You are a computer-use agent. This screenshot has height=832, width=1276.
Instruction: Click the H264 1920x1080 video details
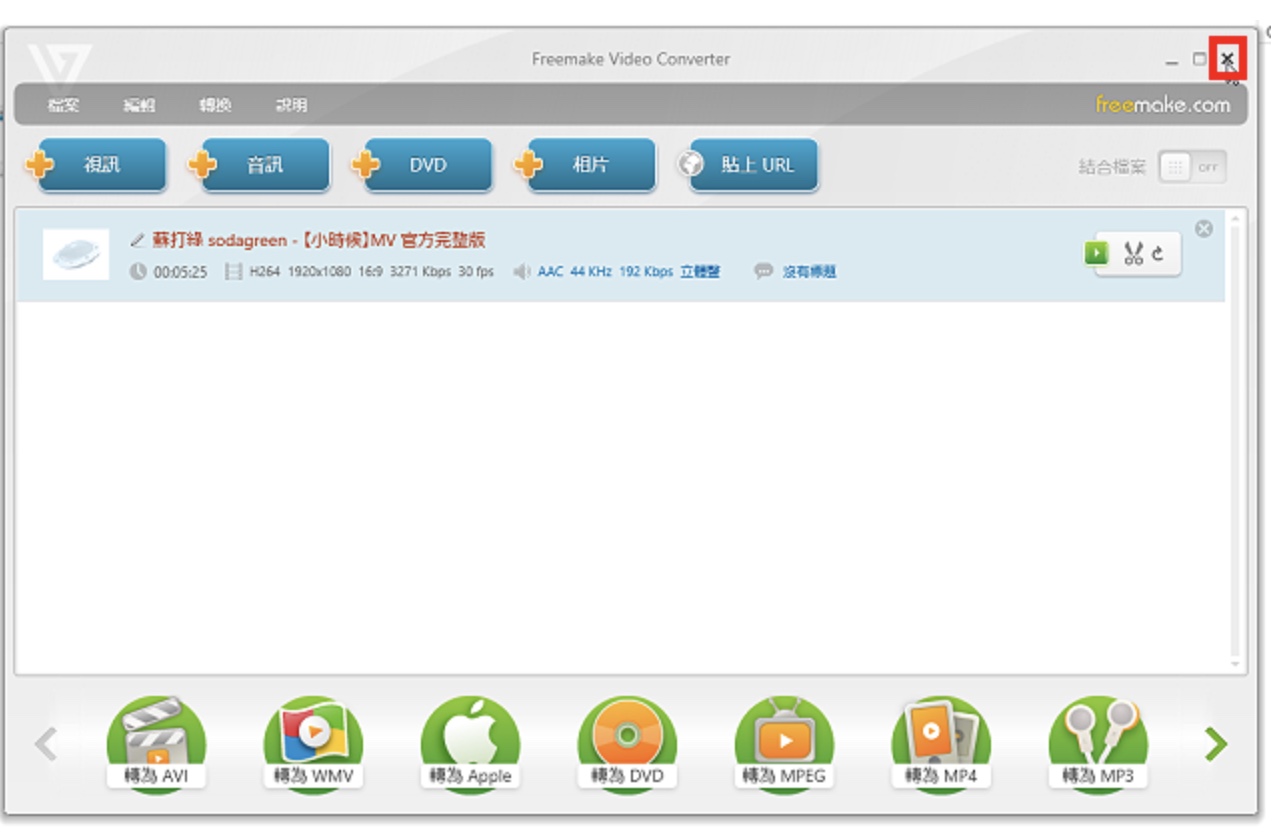[372, 272]
